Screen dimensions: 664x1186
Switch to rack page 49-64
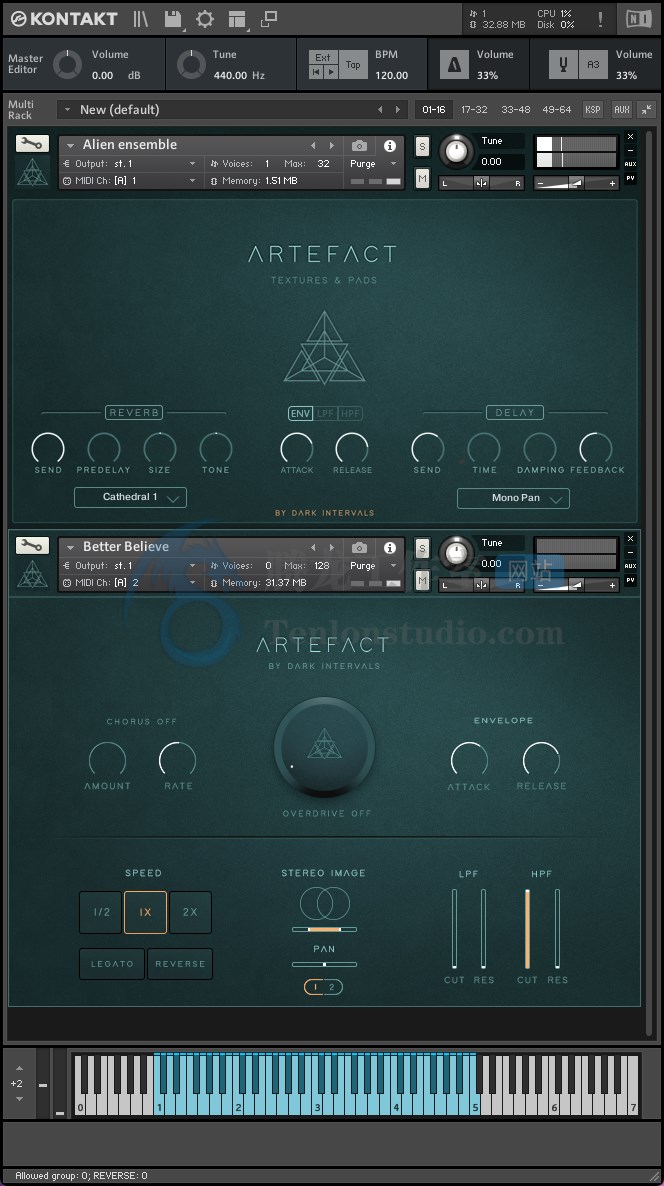pyautogui.click(x=557, y=110)
